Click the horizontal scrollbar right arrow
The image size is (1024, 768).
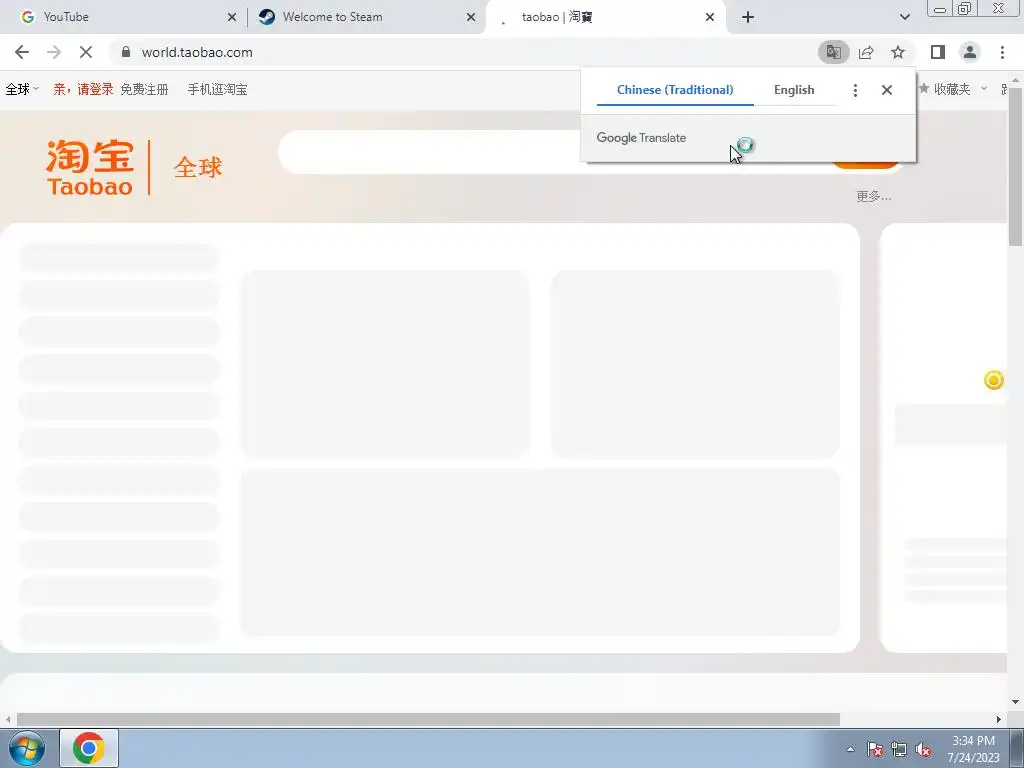click(x=999, y=719)
